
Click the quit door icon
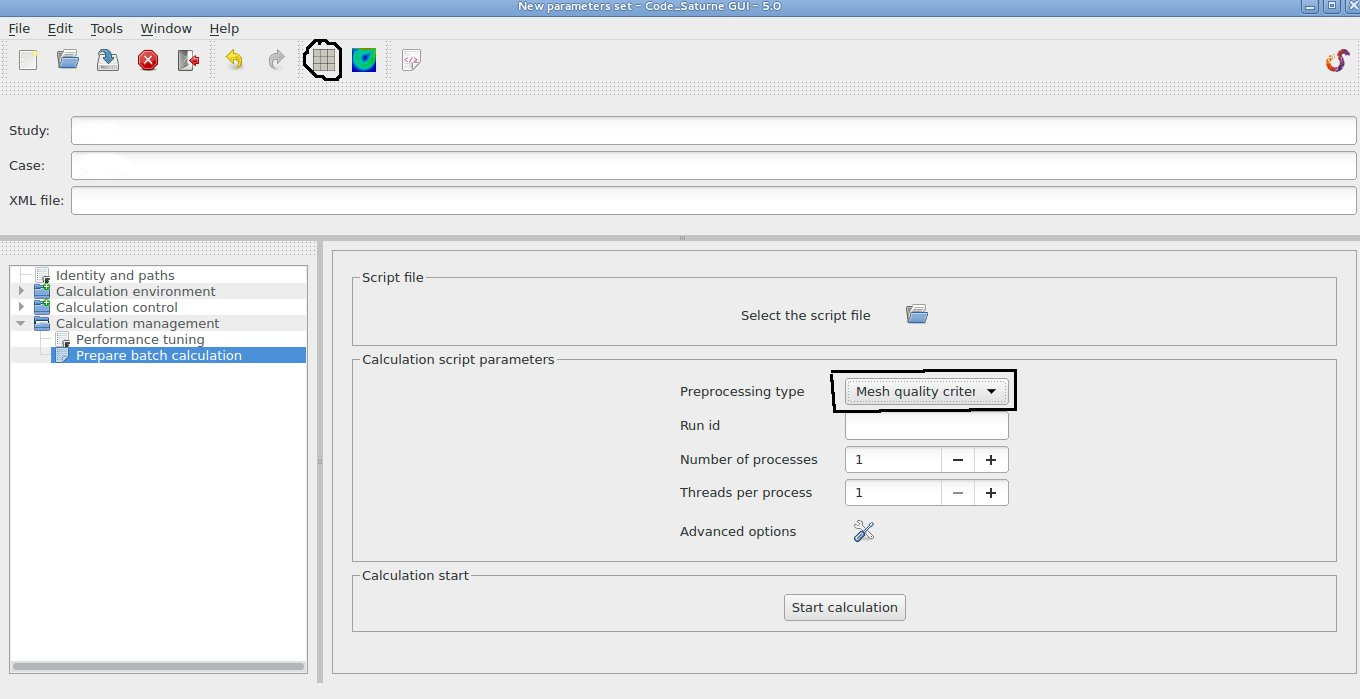pyautogui.click(x=188, y=61)
